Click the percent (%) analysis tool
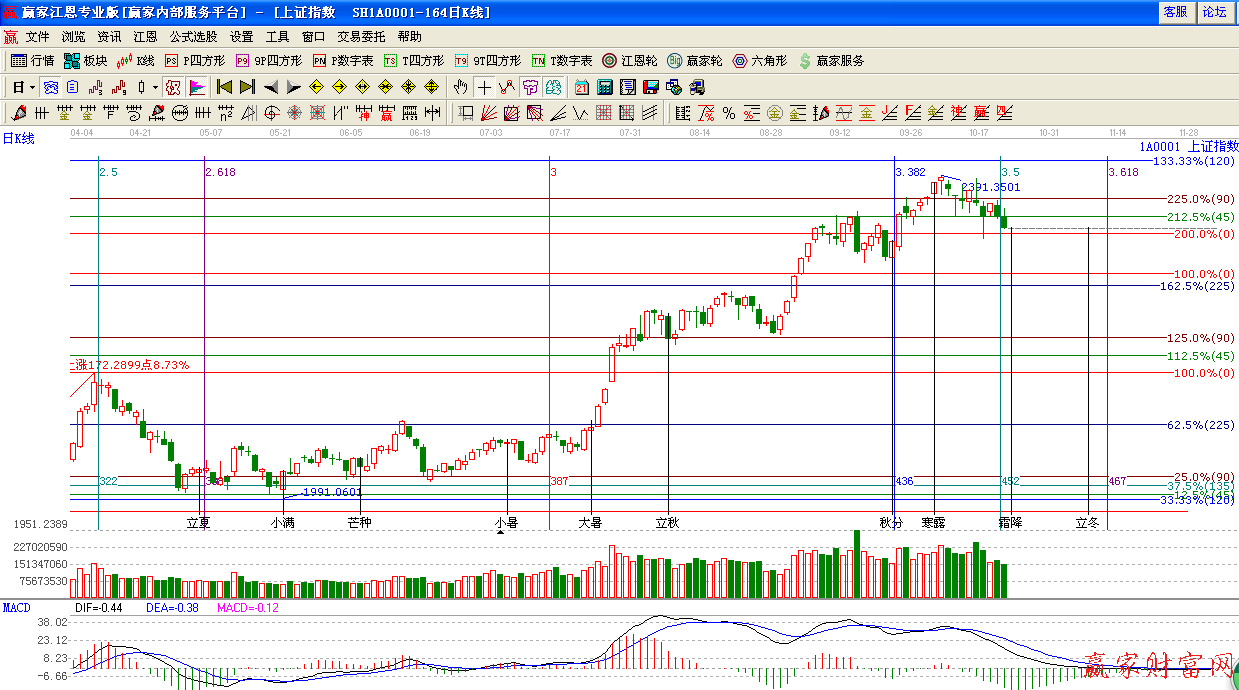The width and height of the screenshot is (1239, 690). point(729,113)
